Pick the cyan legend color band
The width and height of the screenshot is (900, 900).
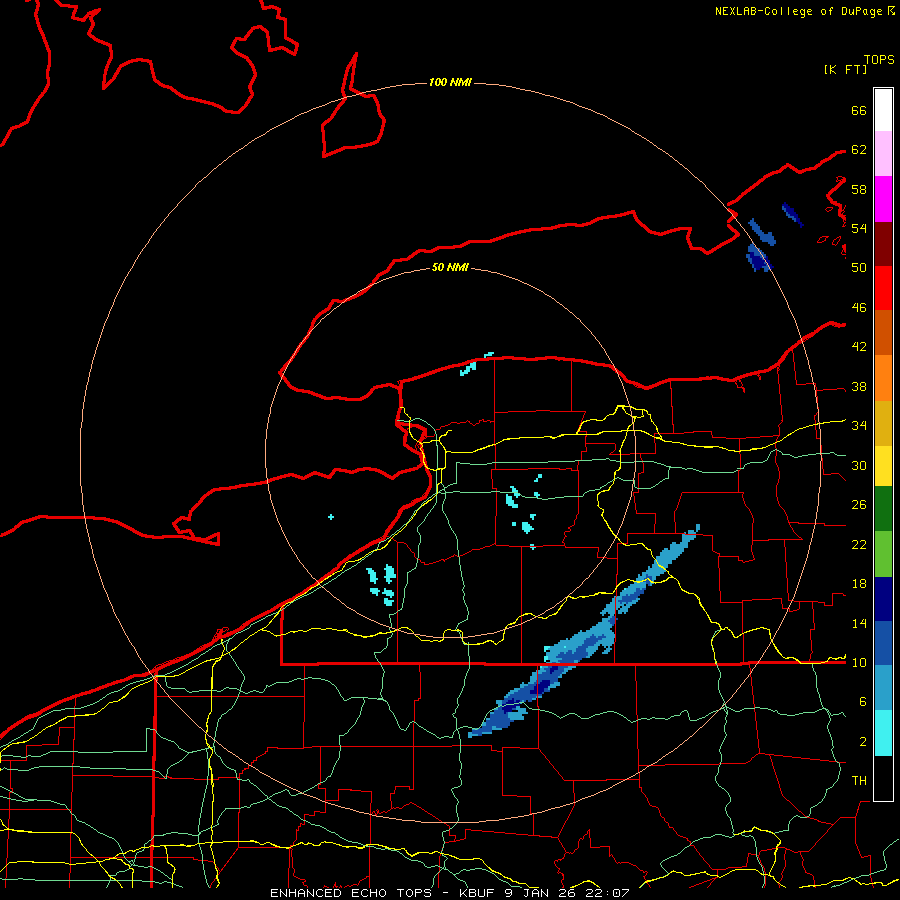click(x=883, y=733)
